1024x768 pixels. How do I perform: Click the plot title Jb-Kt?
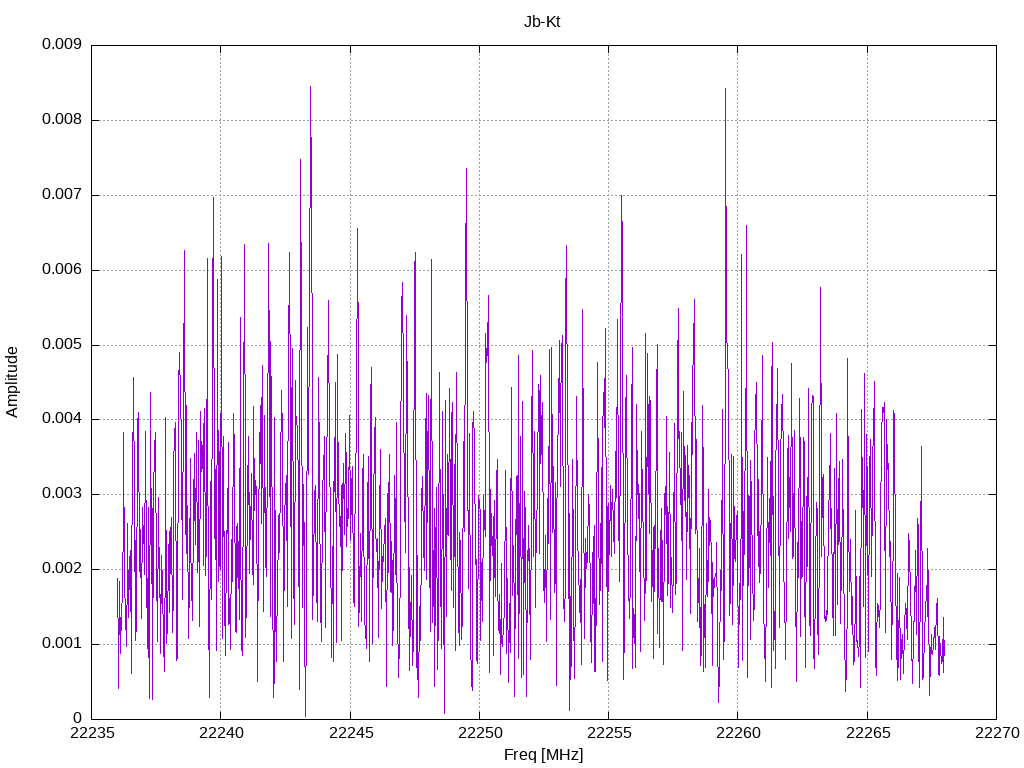542,22
